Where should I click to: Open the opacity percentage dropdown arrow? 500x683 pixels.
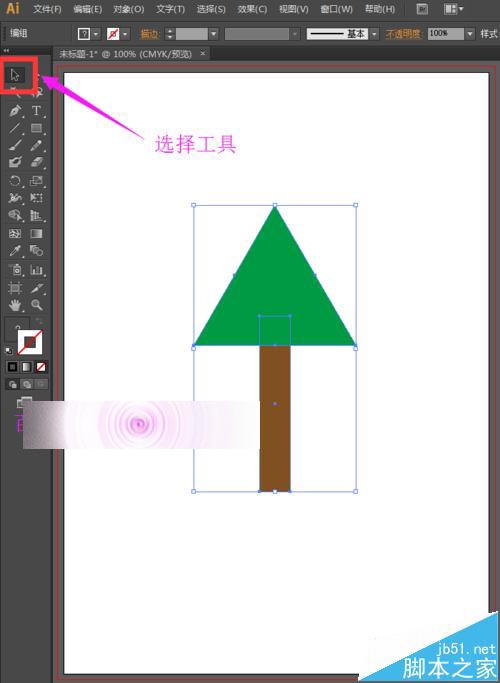point(470,34)
